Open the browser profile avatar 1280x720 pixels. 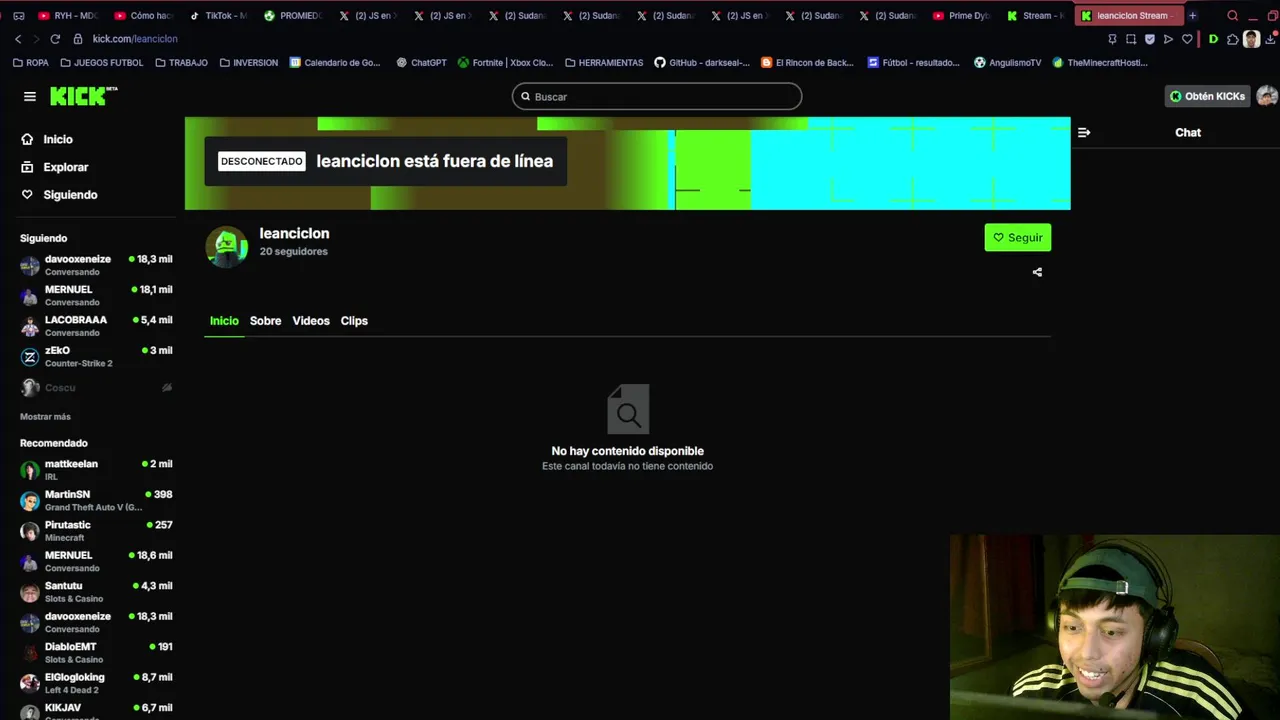(x=1251, y=39)
